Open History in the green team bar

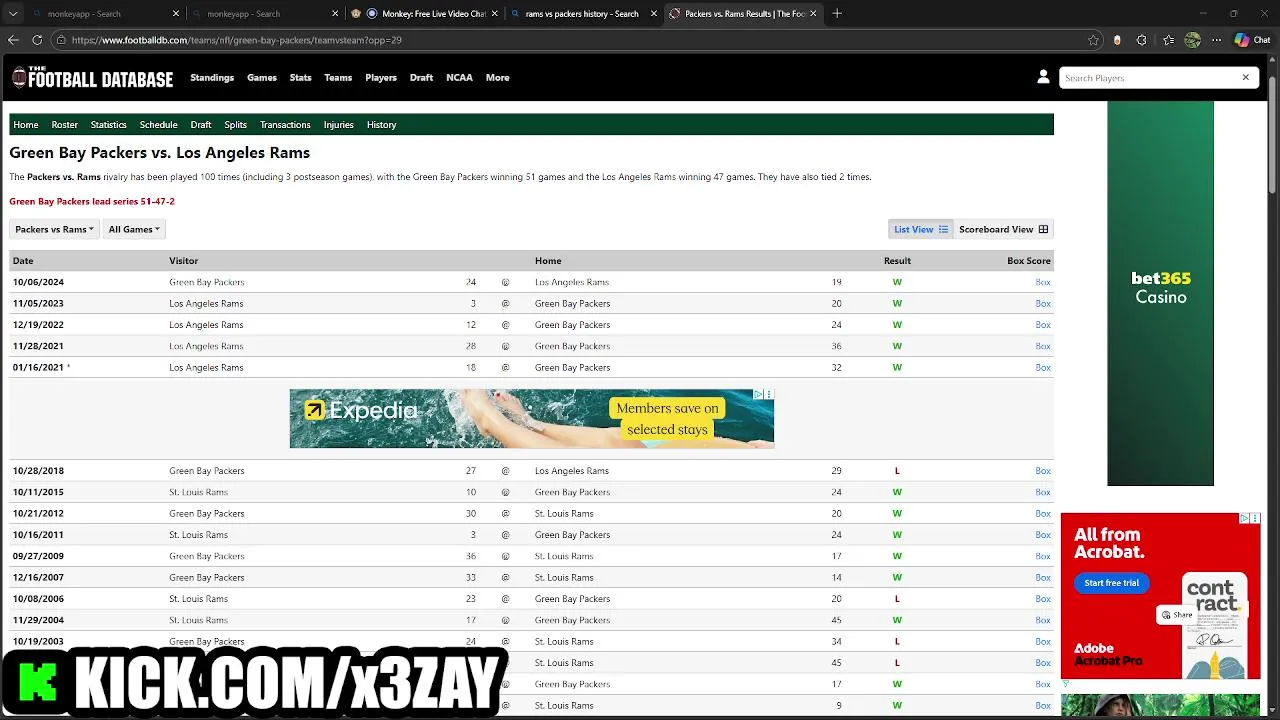click(381, 125)
